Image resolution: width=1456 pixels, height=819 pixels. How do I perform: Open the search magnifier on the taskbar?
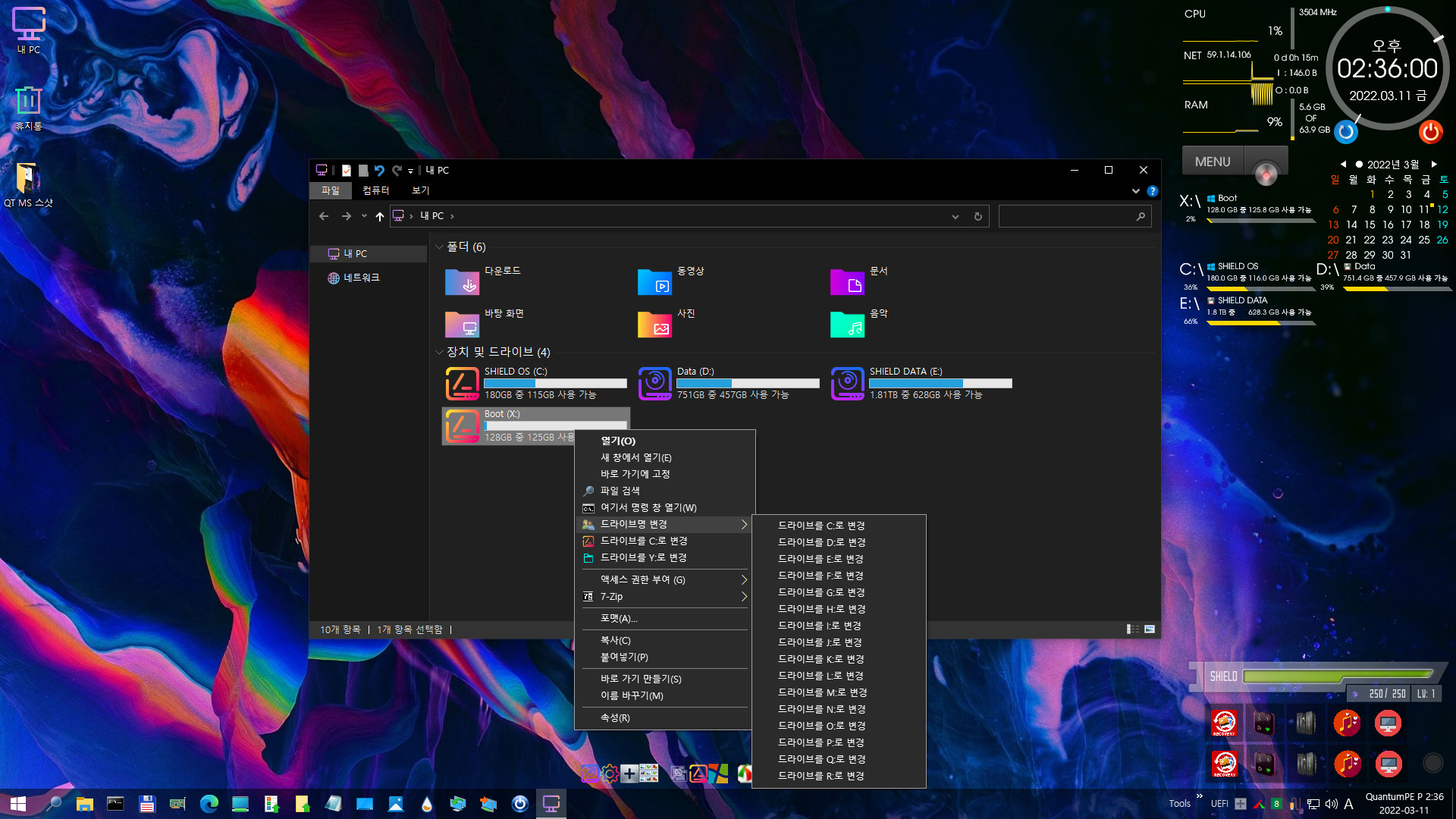pyautogui.click(x=54, y=804)
